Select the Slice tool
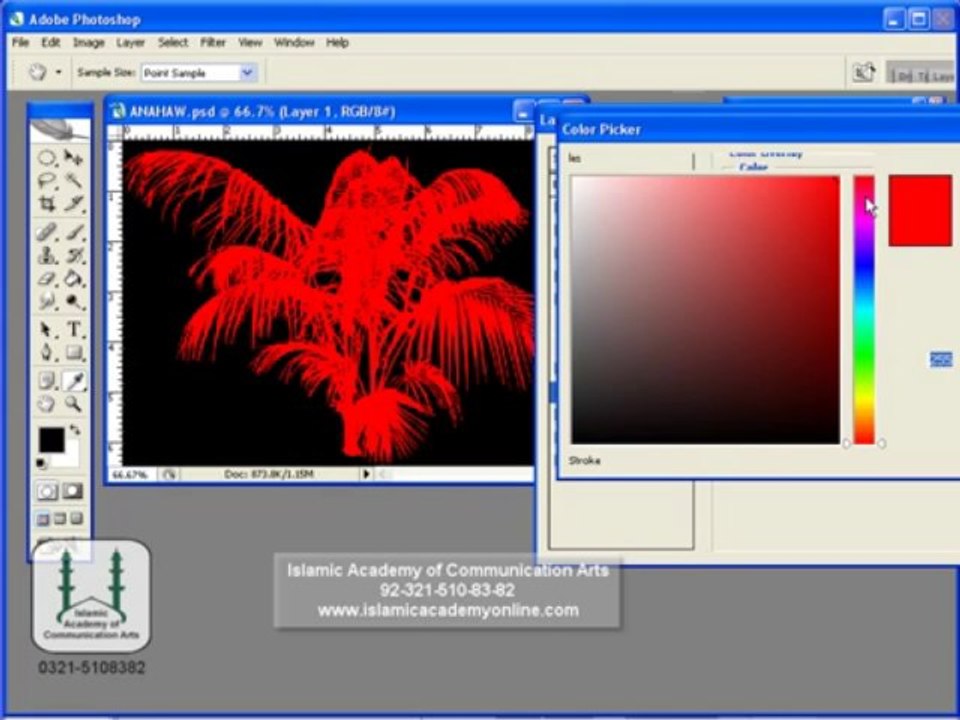Viewport: 960px width, 720px height. [74, 203]
